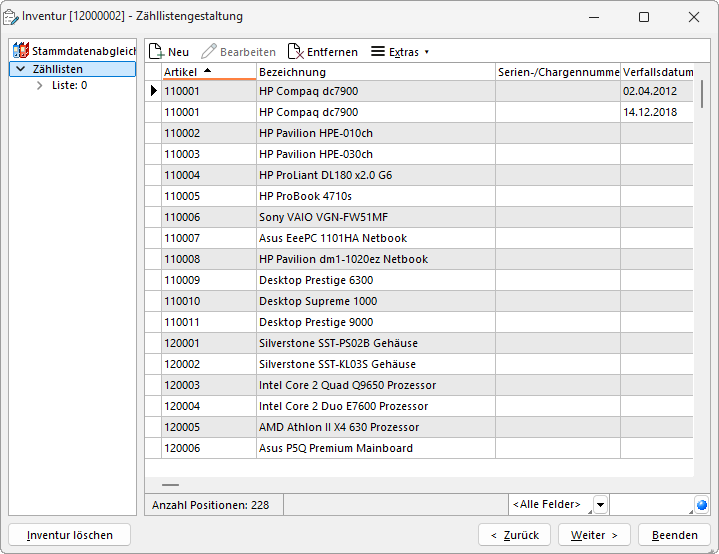Image resolution: width=719 pixels, height=554 pixels.
Task: Select HP Pavilion HPE-010ch row
Action: pos(419,133)
